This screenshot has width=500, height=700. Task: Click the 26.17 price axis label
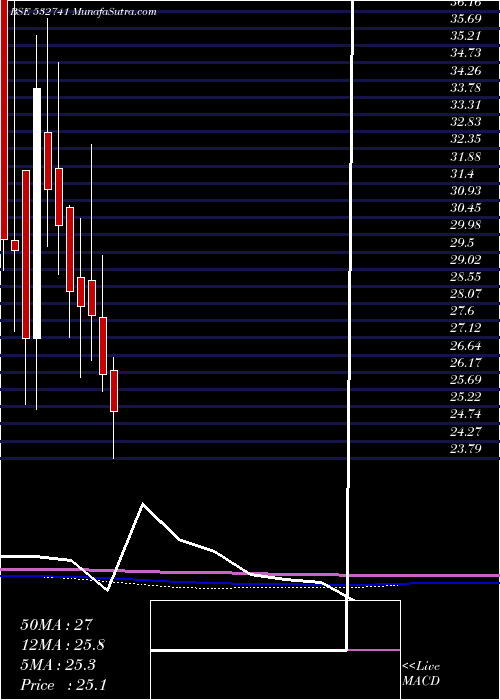466,363
